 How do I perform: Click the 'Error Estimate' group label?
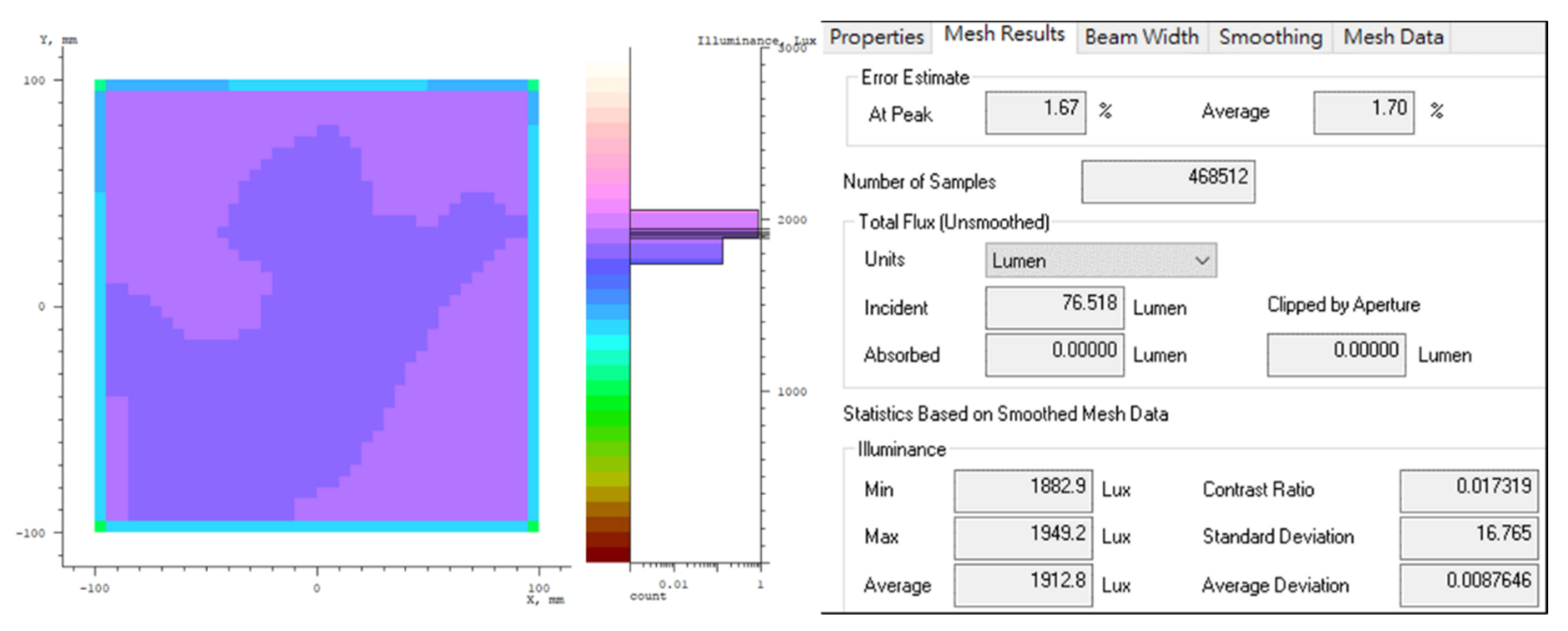click(915, 78)
